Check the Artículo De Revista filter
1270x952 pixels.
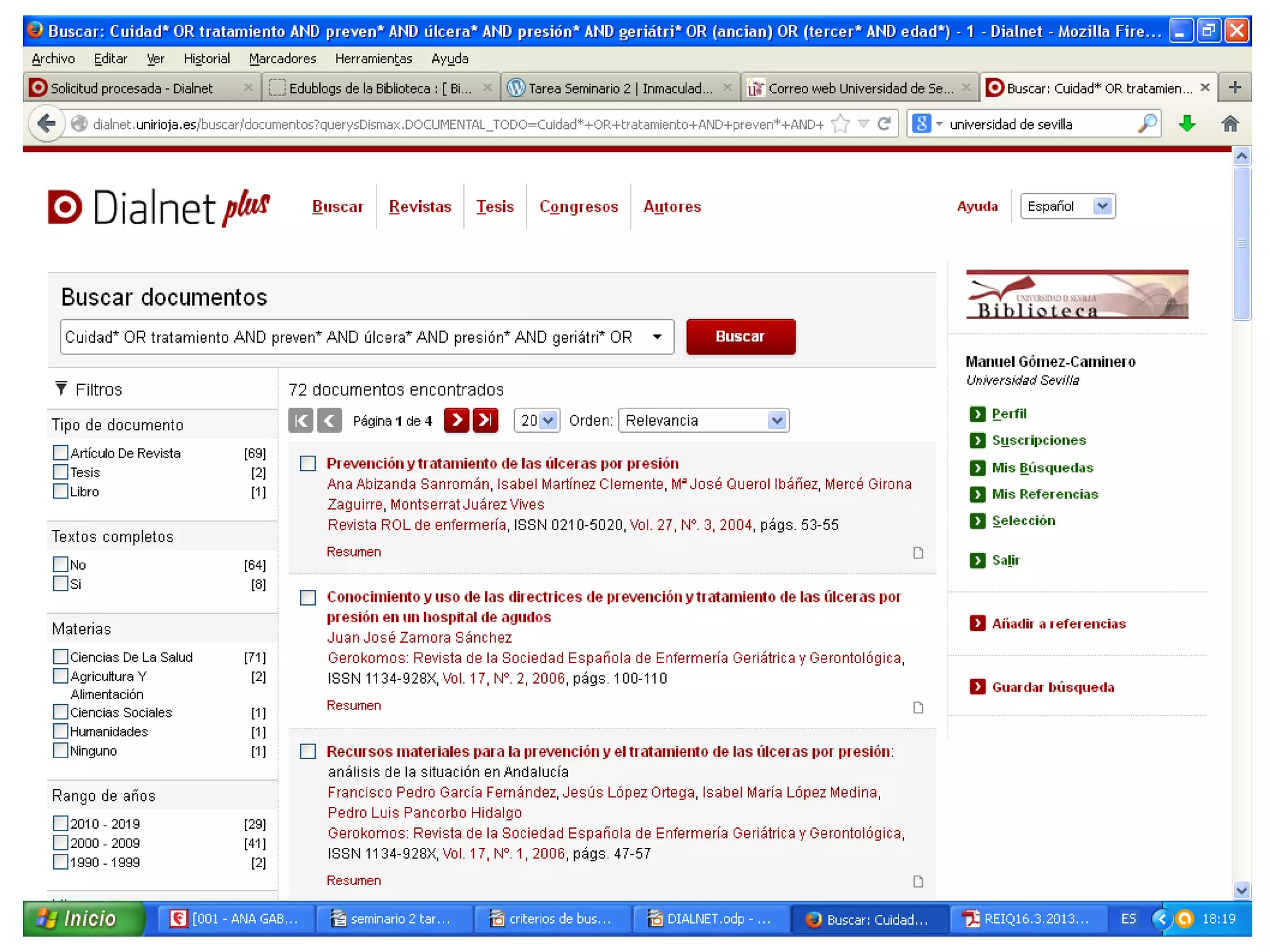click(x=60, y=452)
